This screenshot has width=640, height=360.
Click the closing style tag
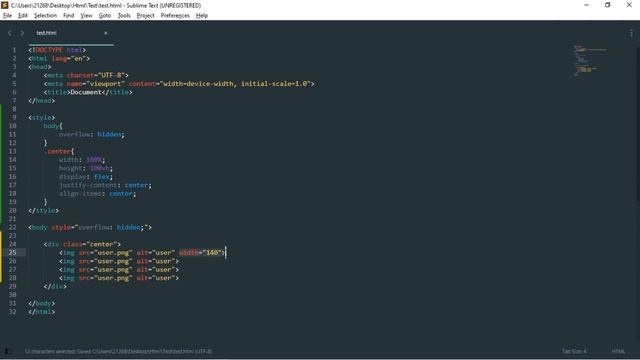pos(43,211)
